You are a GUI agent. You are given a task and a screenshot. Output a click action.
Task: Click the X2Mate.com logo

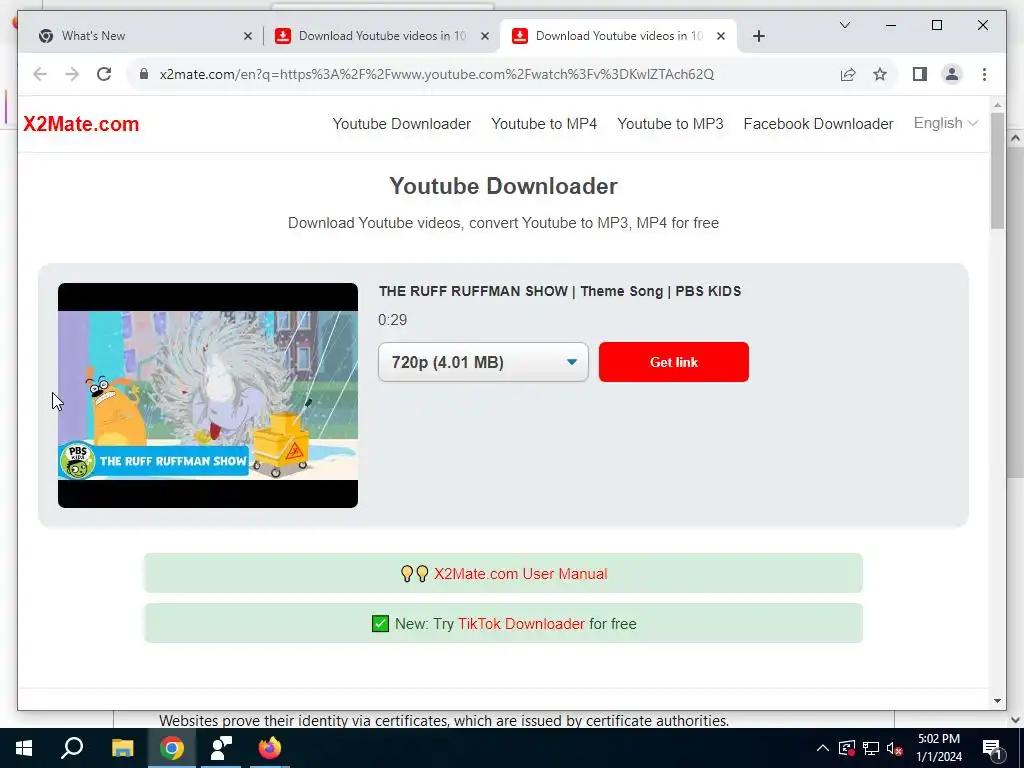81,124
